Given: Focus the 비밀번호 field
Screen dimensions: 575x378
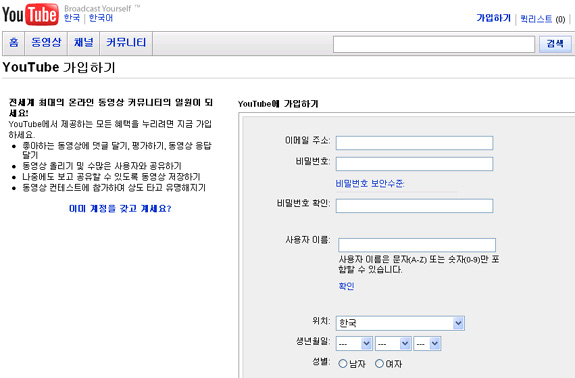Looking at the screenshot, I should pos(414,164).
